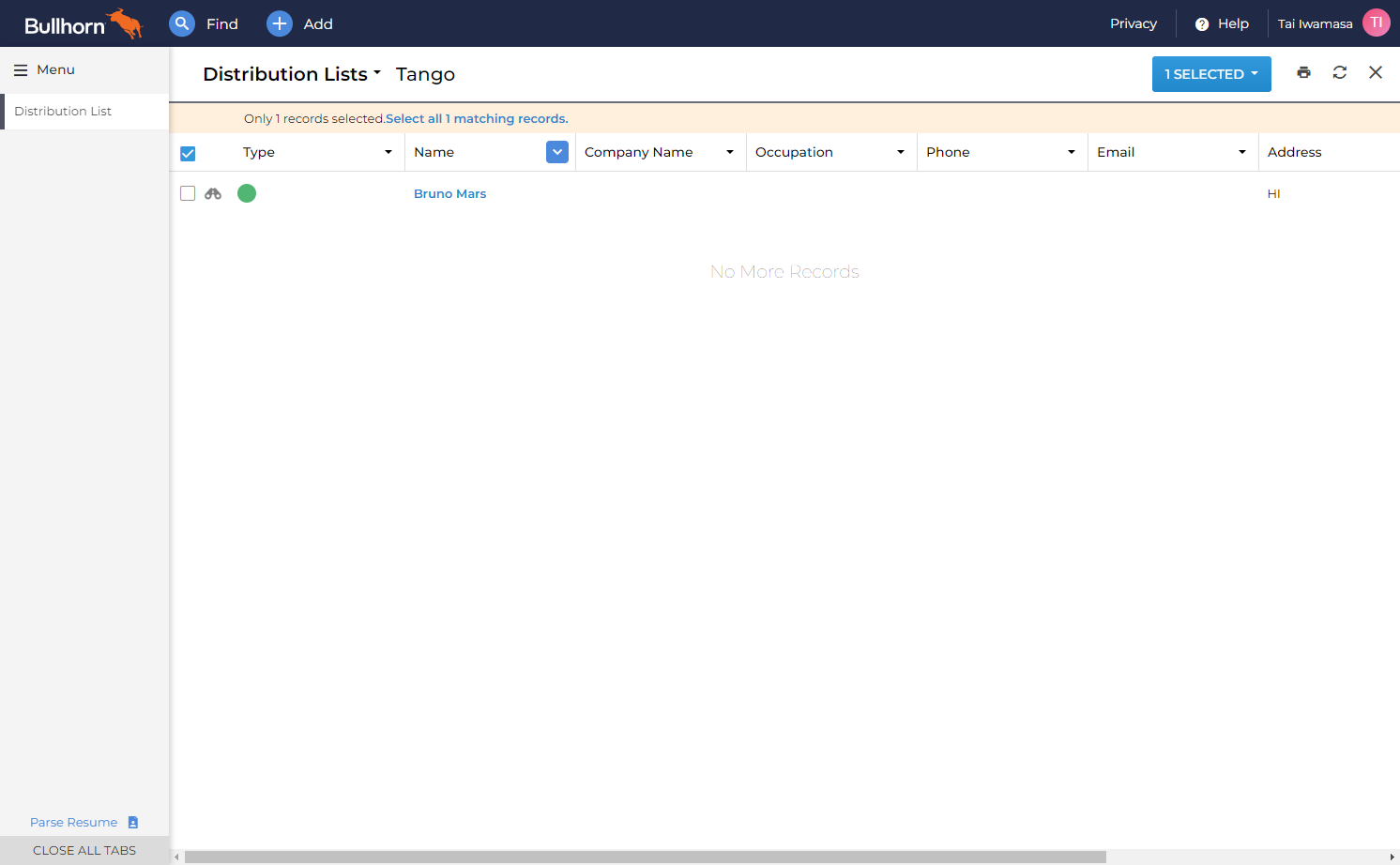Image resolution: width=1400 pixels, height=865 pixels.
Task: Click CLOSE ALL TABS button
Action: pyautogui.click(x=84, y=851)
